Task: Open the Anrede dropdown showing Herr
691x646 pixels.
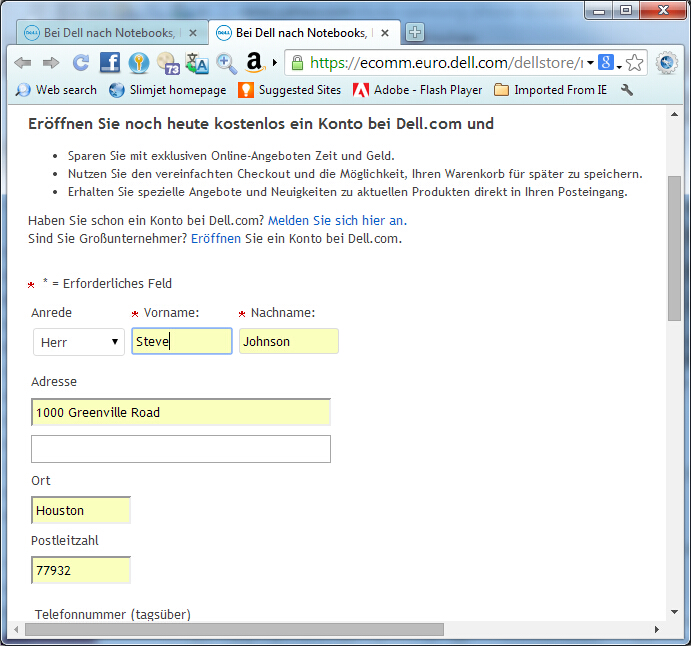Action: pos(79,342)
